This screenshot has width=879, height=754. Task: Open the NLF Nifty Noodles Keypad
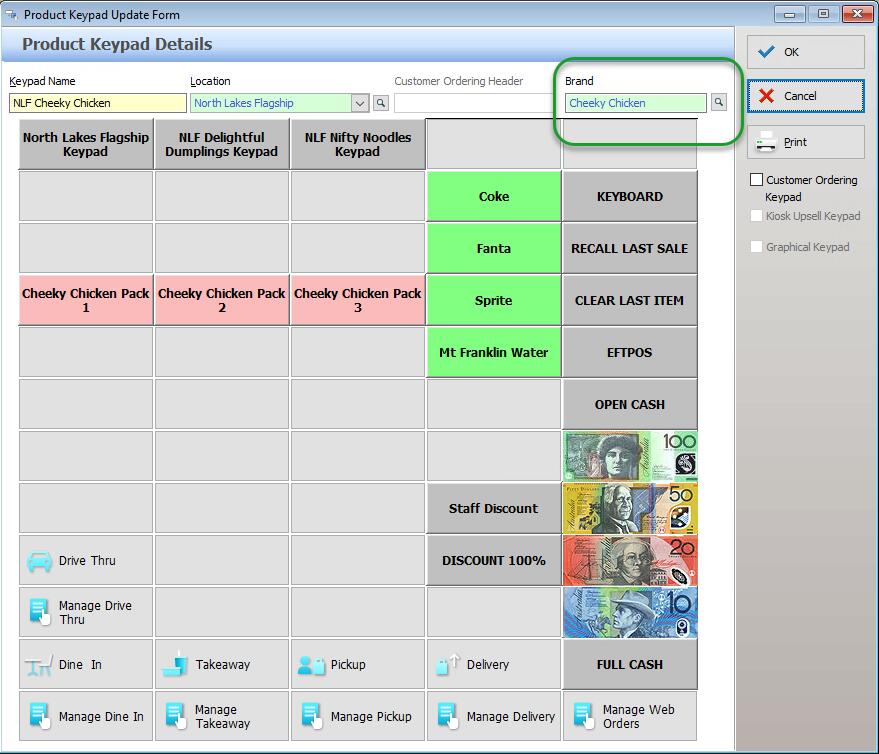(x=358, y=145)
